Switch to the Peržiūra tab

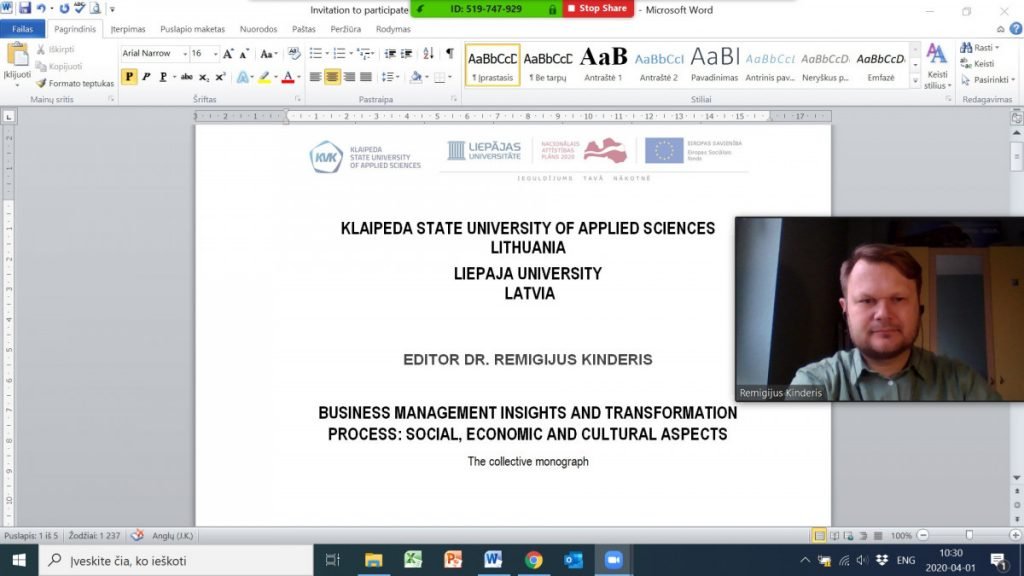coord(345,29)
